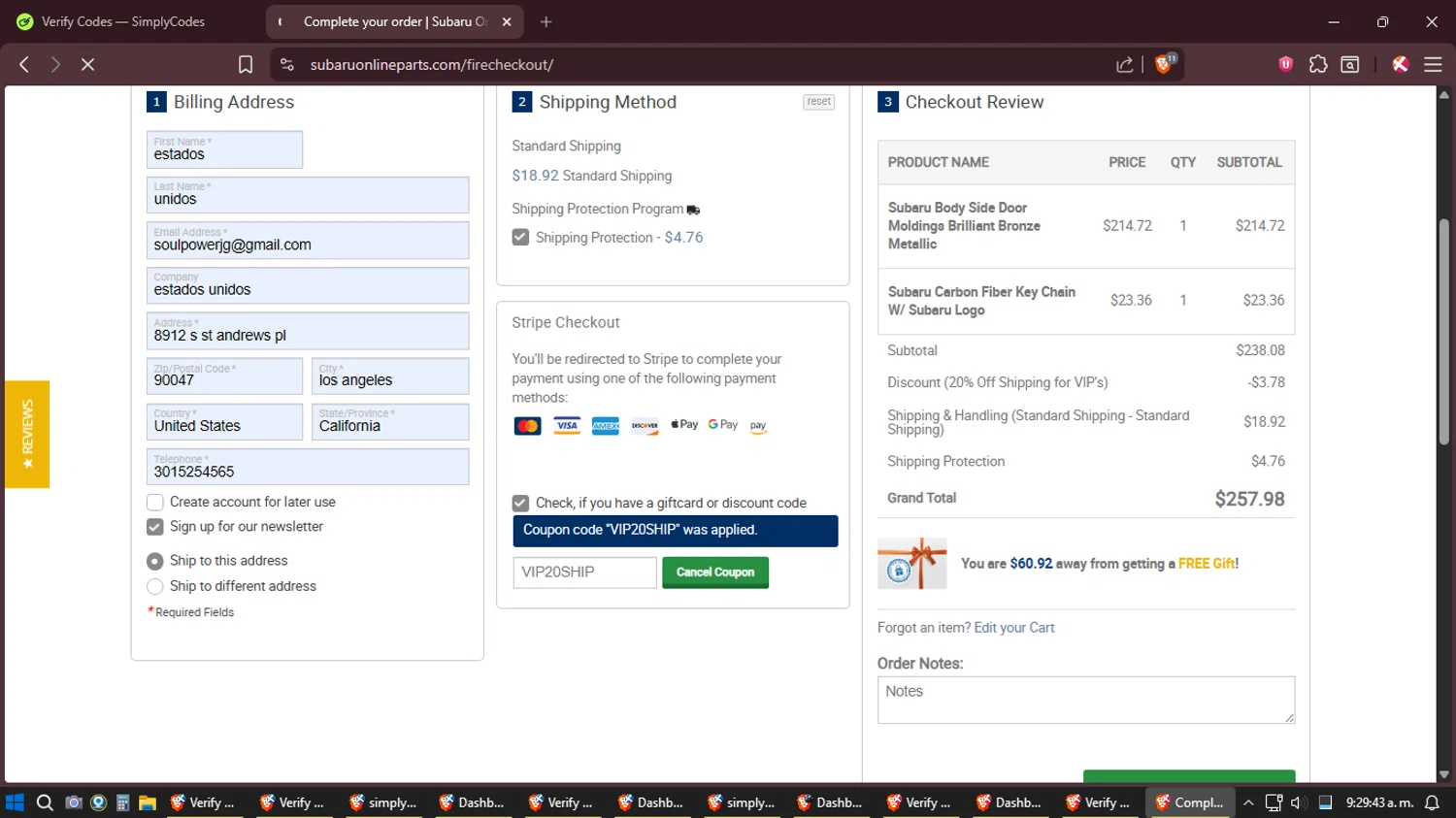Open a new tab with plus button

pos(546,21)
